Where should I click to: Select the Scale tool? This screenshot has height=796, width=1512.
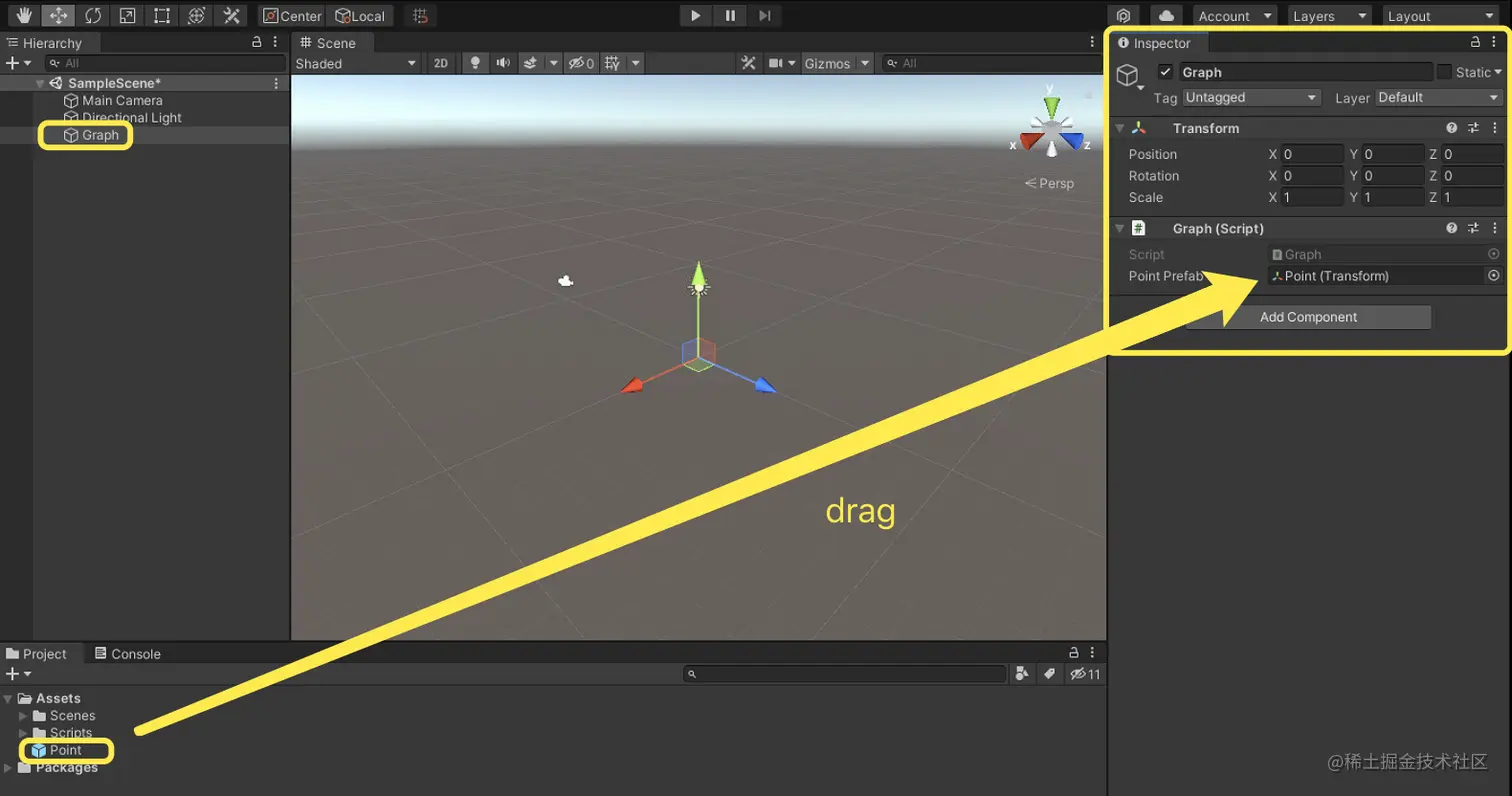(x=127, y=15)
